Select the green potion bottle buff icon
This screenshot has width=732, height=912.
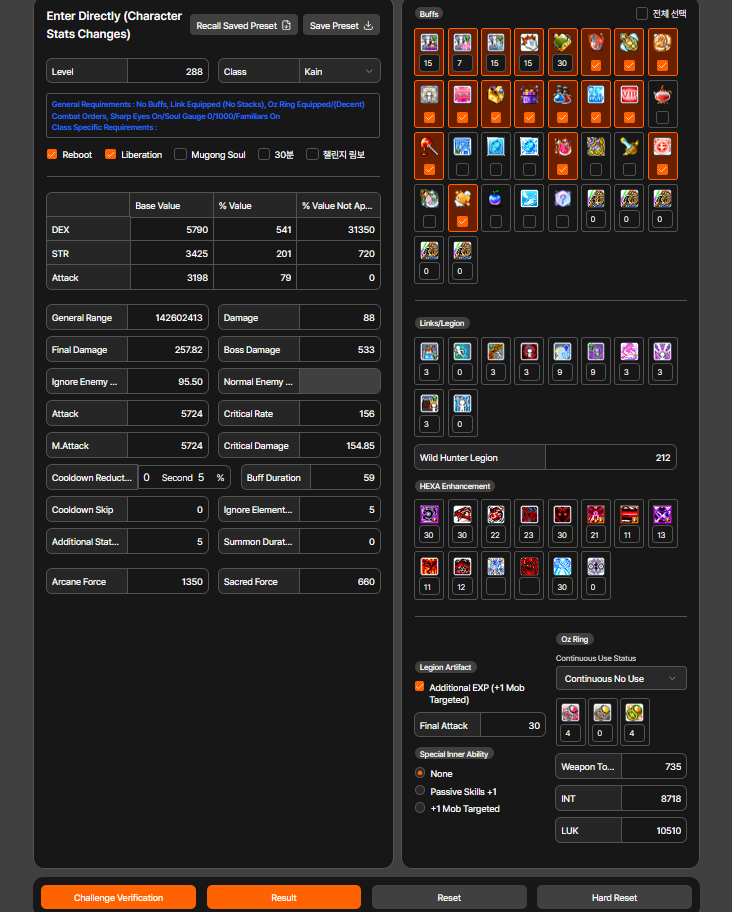click(562, 42)
